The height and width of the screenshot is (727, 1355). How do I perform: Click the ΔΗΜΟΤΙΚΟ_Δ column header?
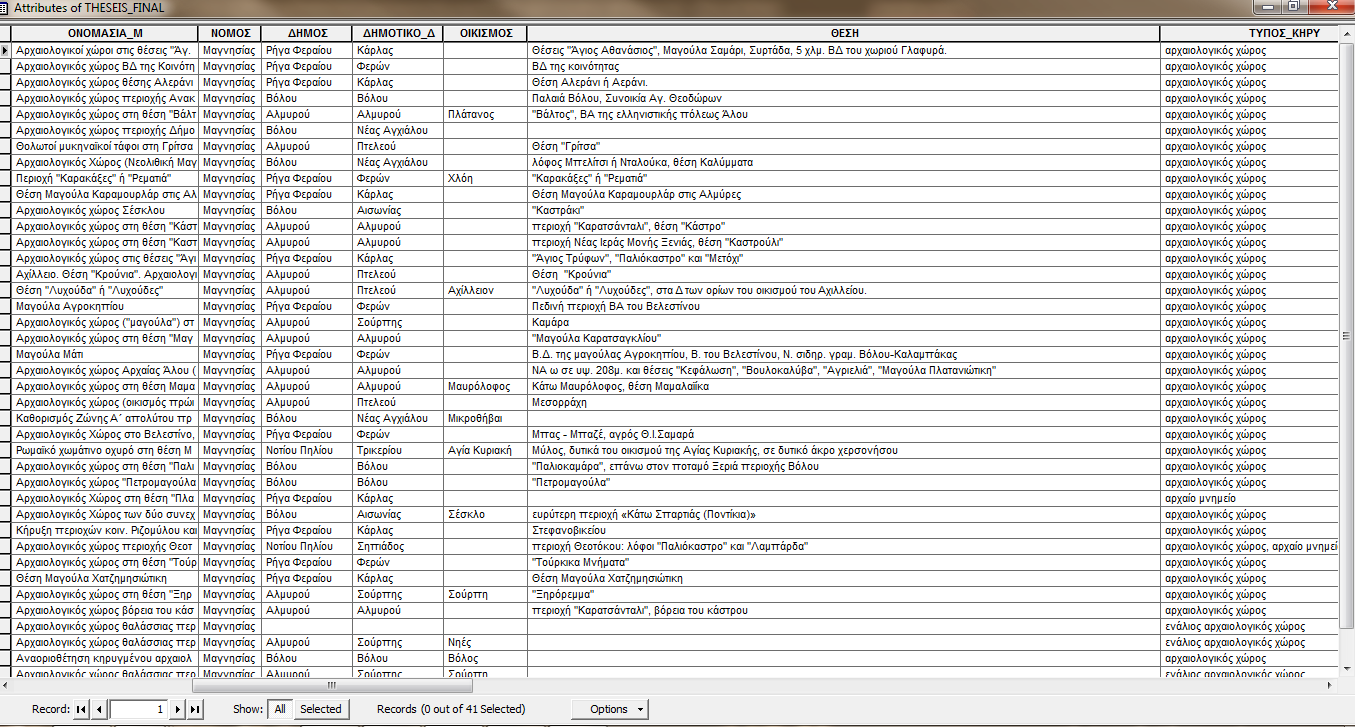[x=398, y=33]
